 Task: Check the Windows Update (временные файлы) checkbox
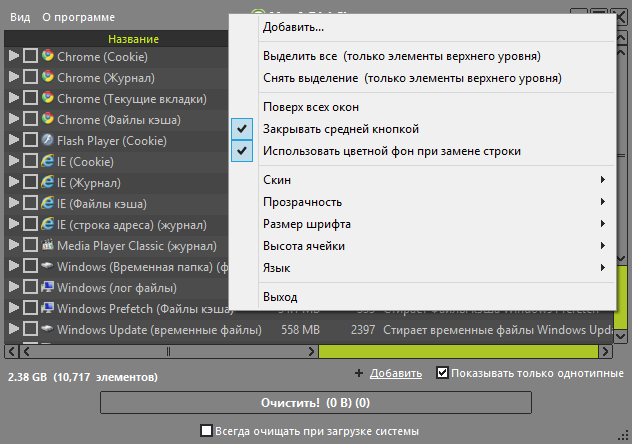(30, 329)
